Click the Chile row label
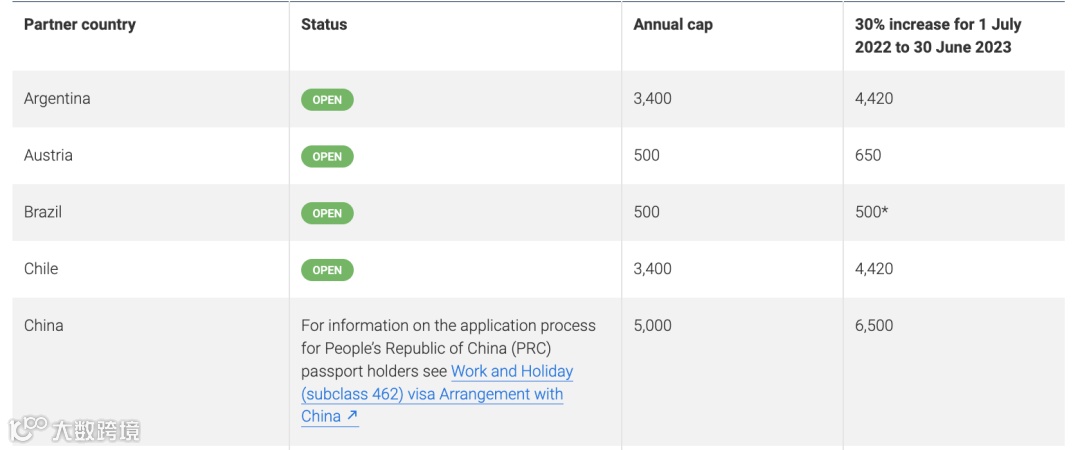 (41, 269)
